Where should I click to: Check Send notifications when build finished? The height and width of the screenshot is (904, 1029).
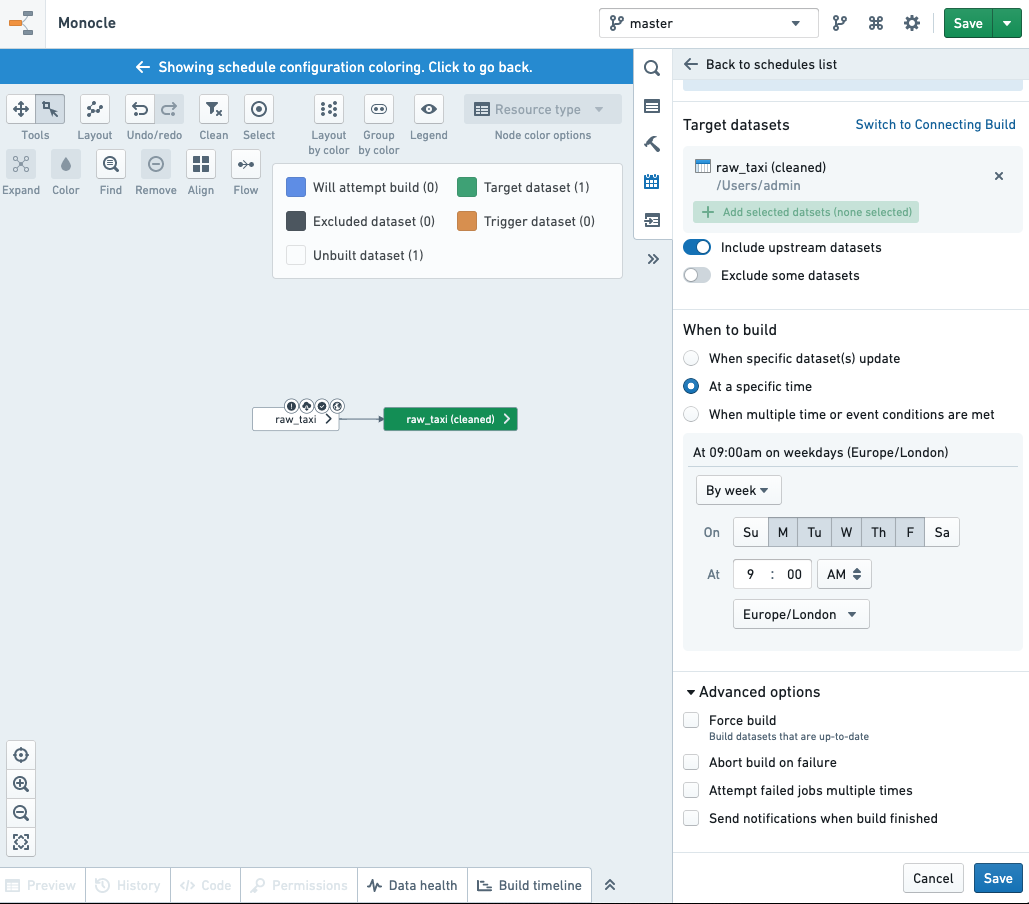691,819
